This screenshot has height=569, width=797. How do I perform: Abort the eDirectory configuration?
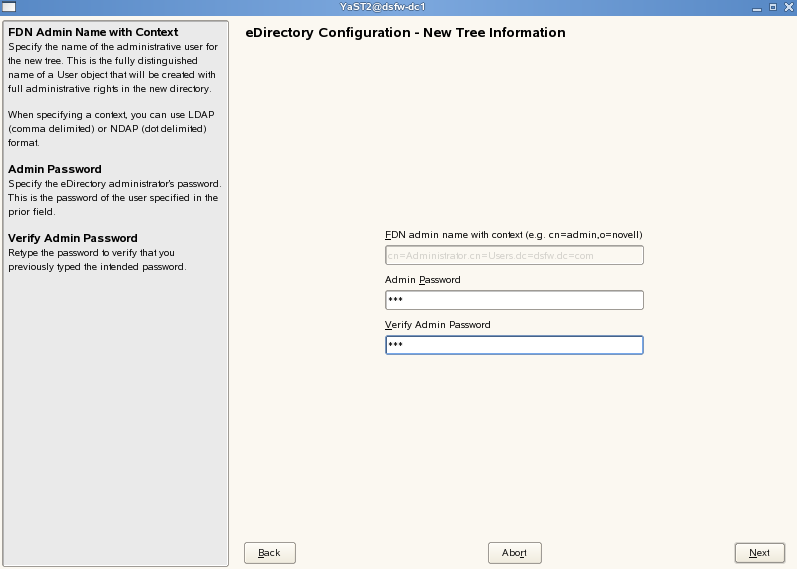[x=514, y=553]
